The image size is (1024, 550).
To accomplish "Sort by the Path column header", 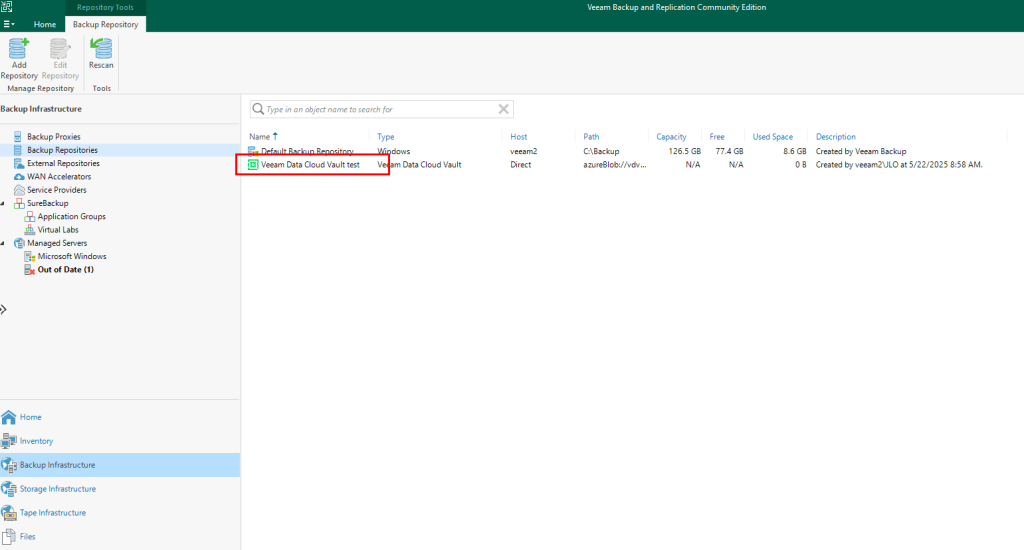I will [x=591, y=137].
